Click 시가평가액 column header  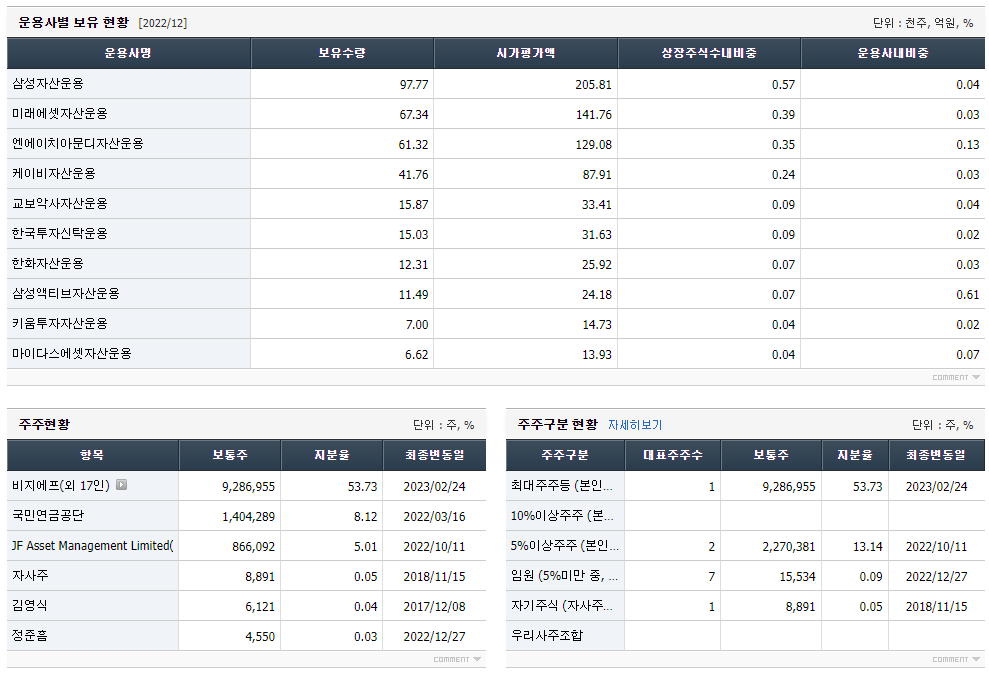click(525, 53)
